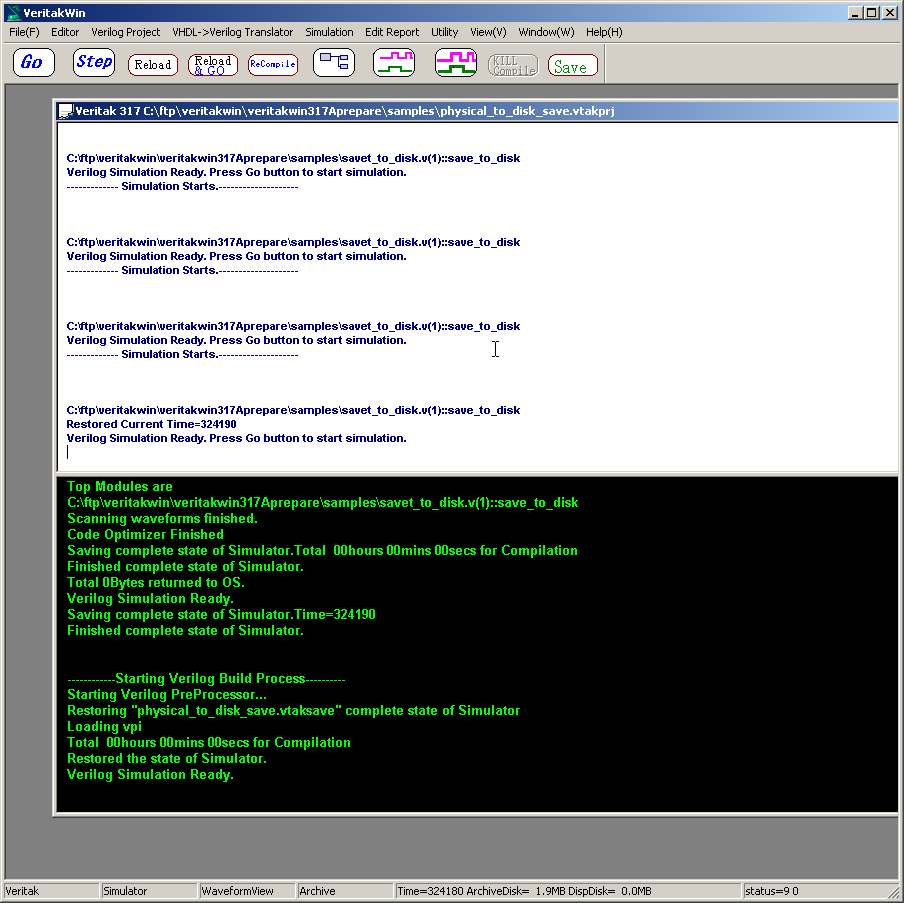Open the Editor menu

click(x=65, y=32)
